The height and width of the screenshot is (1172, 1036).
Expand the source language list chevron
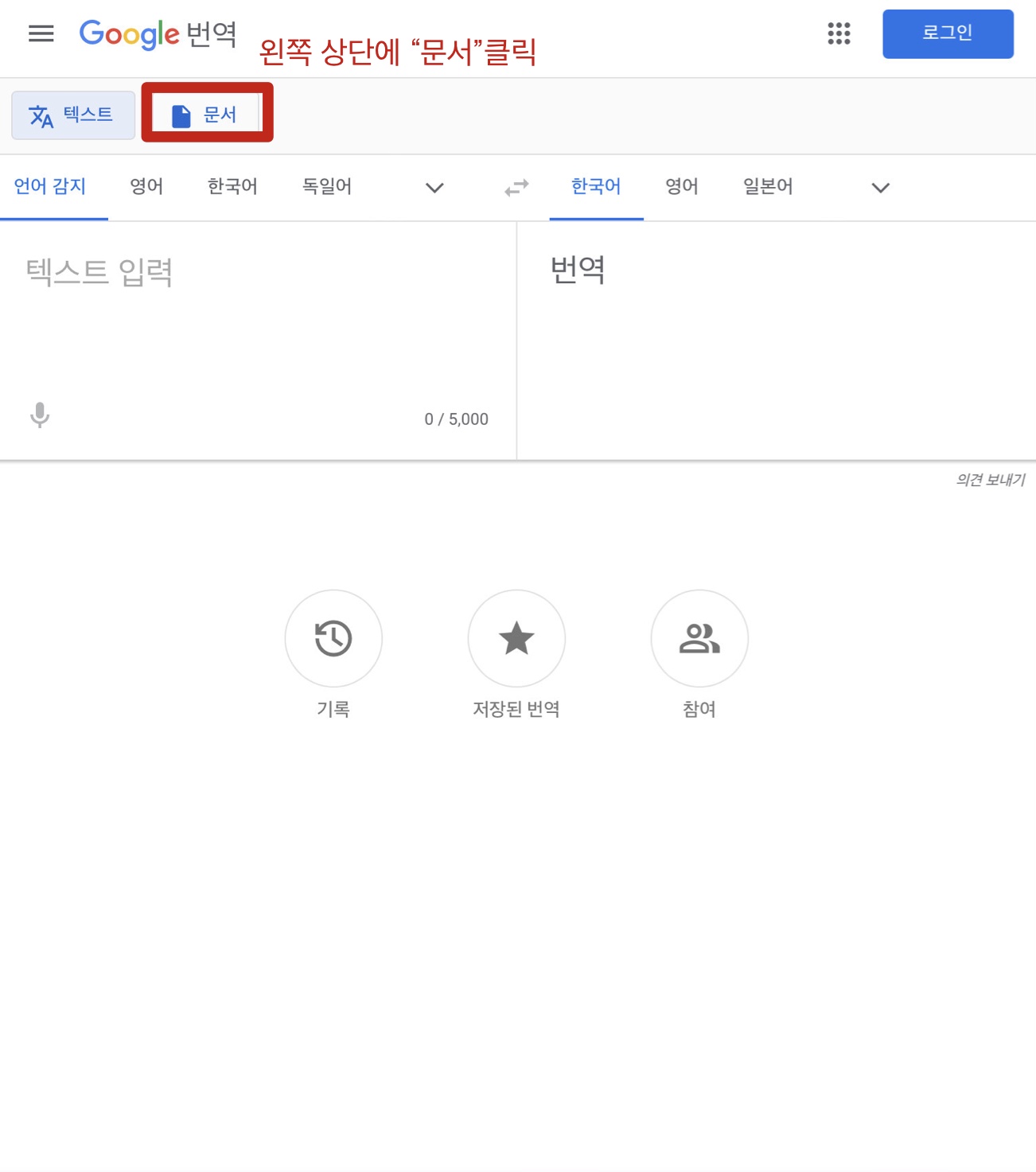434,188
